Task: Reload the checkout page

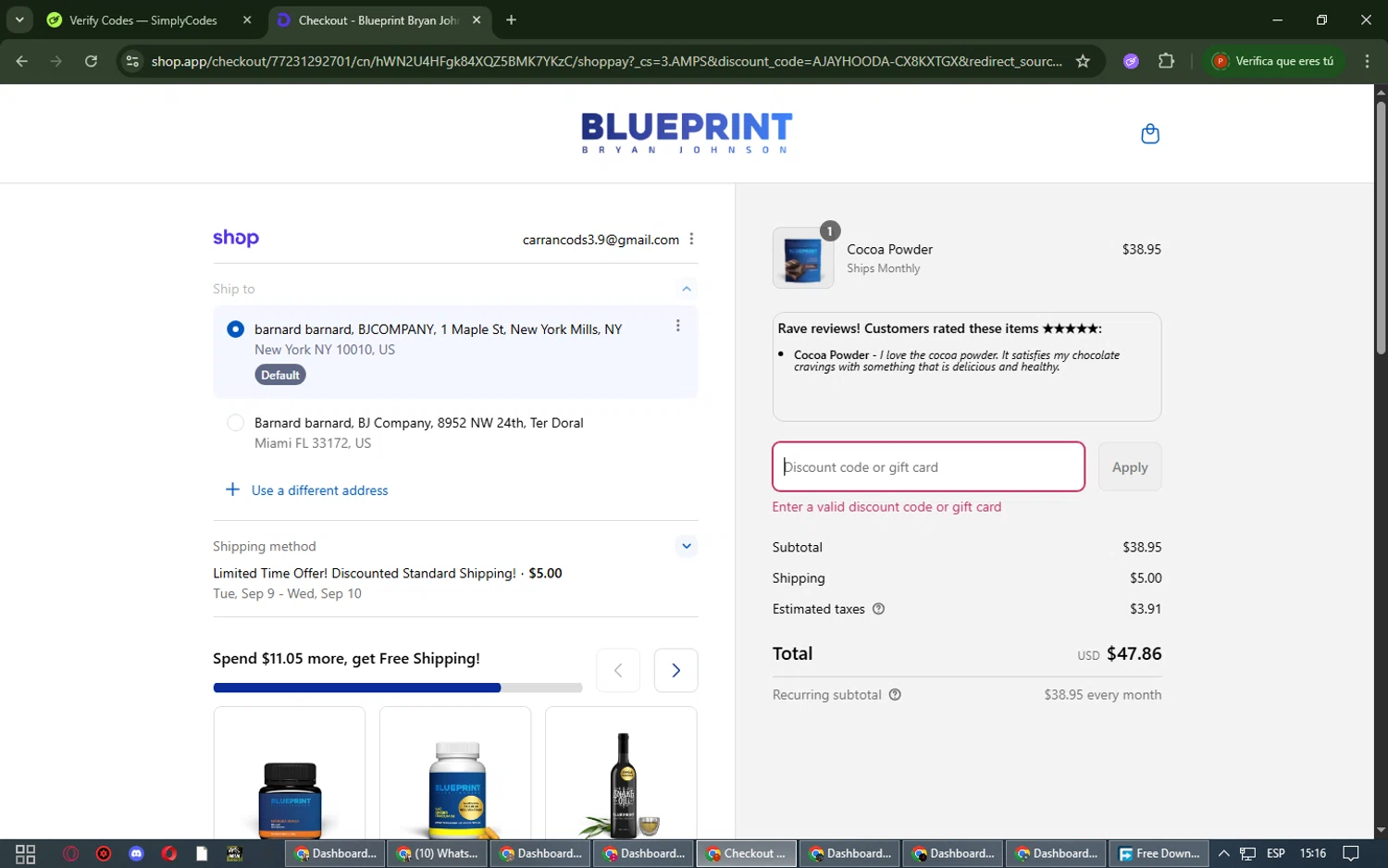Action: 91,61
